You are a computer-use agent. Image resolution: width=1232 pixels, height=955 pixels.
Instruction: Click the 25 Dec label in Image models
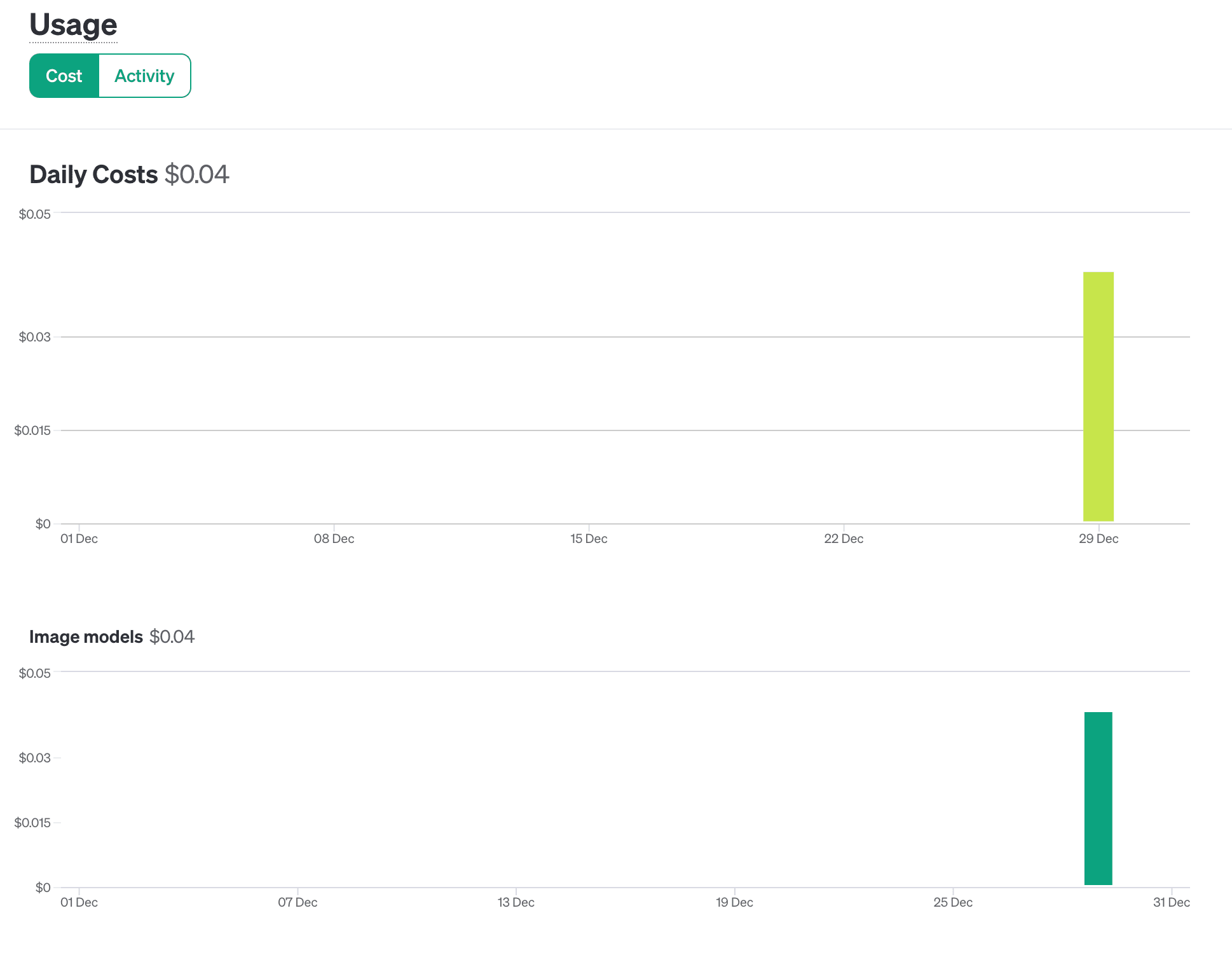pos(953,902)
